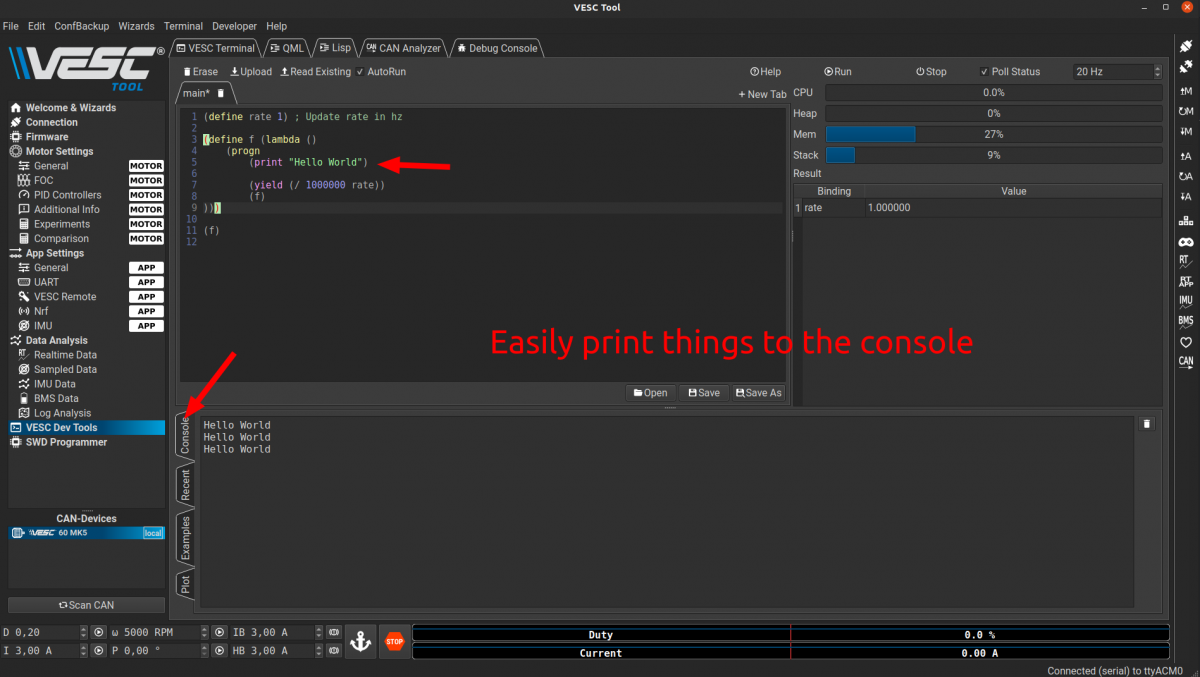Select Realtime Data in sidebar

click(x=65, y=355)
